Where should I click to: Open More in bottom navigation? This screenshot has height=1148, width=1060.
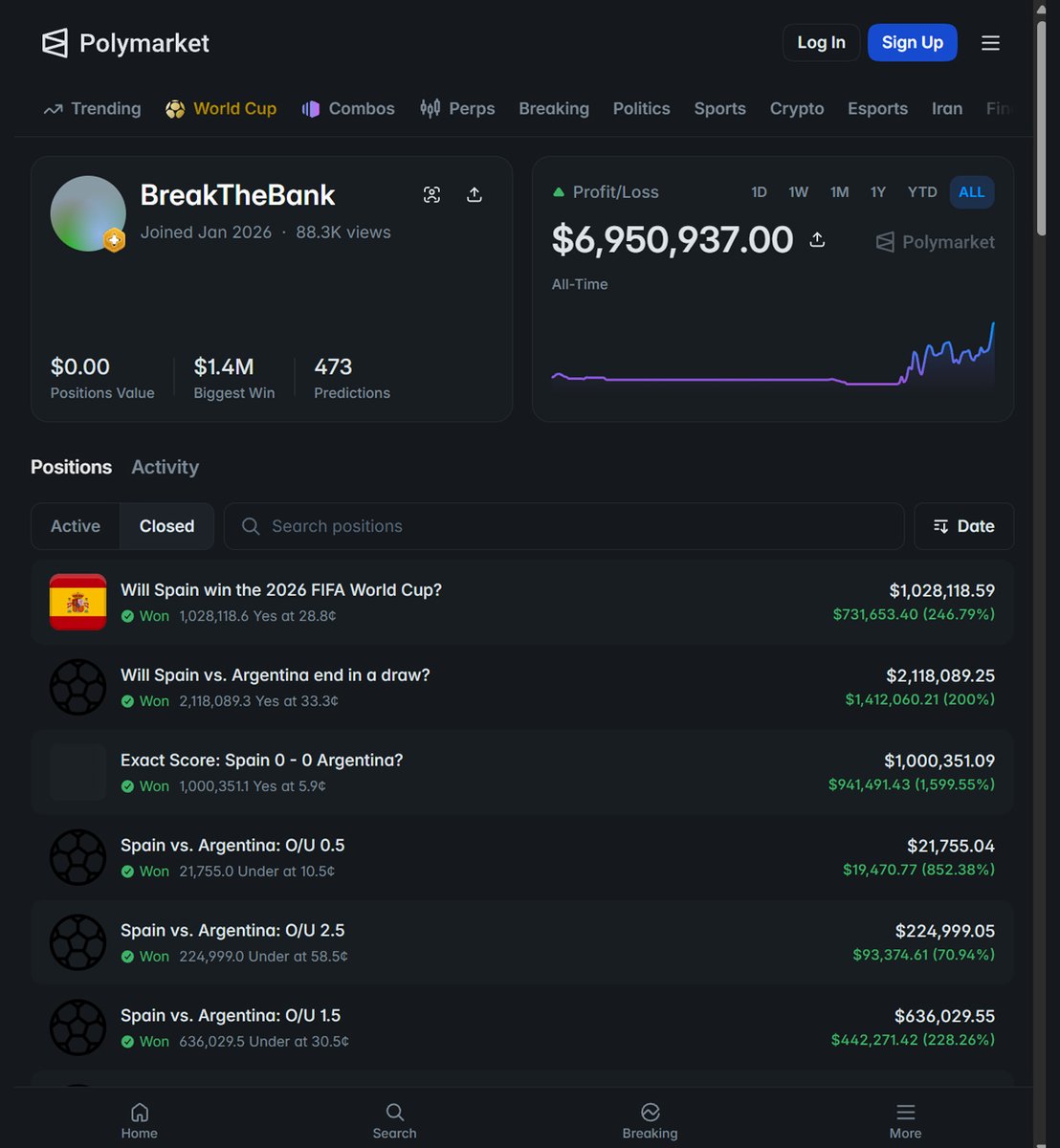(x=905, y=1120)
